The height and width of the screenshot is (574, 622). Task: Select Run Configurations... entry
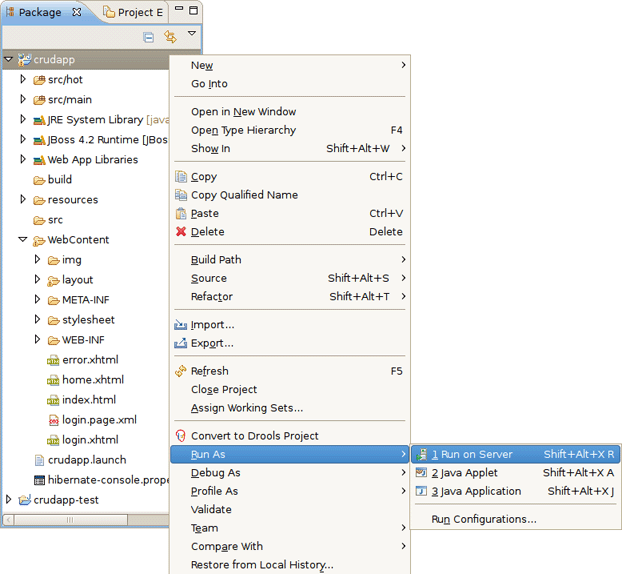(484, 519)
